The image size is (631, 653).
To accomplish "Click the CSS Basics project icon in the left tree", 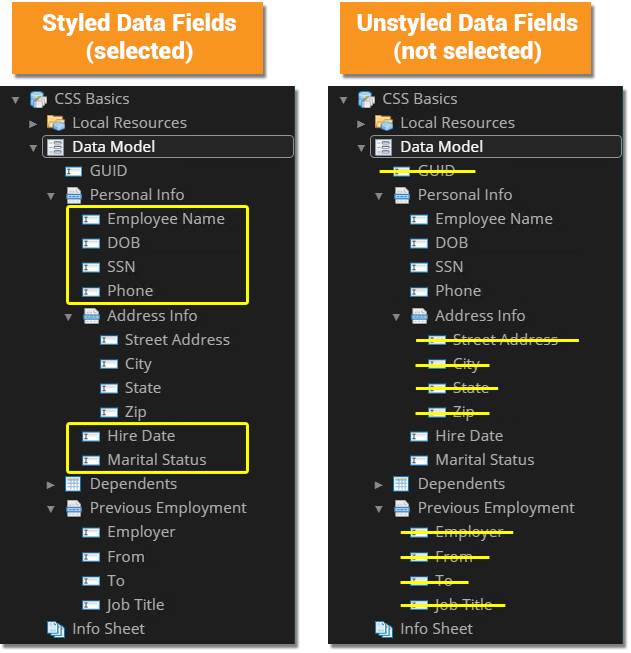I will tap(39, 99).
